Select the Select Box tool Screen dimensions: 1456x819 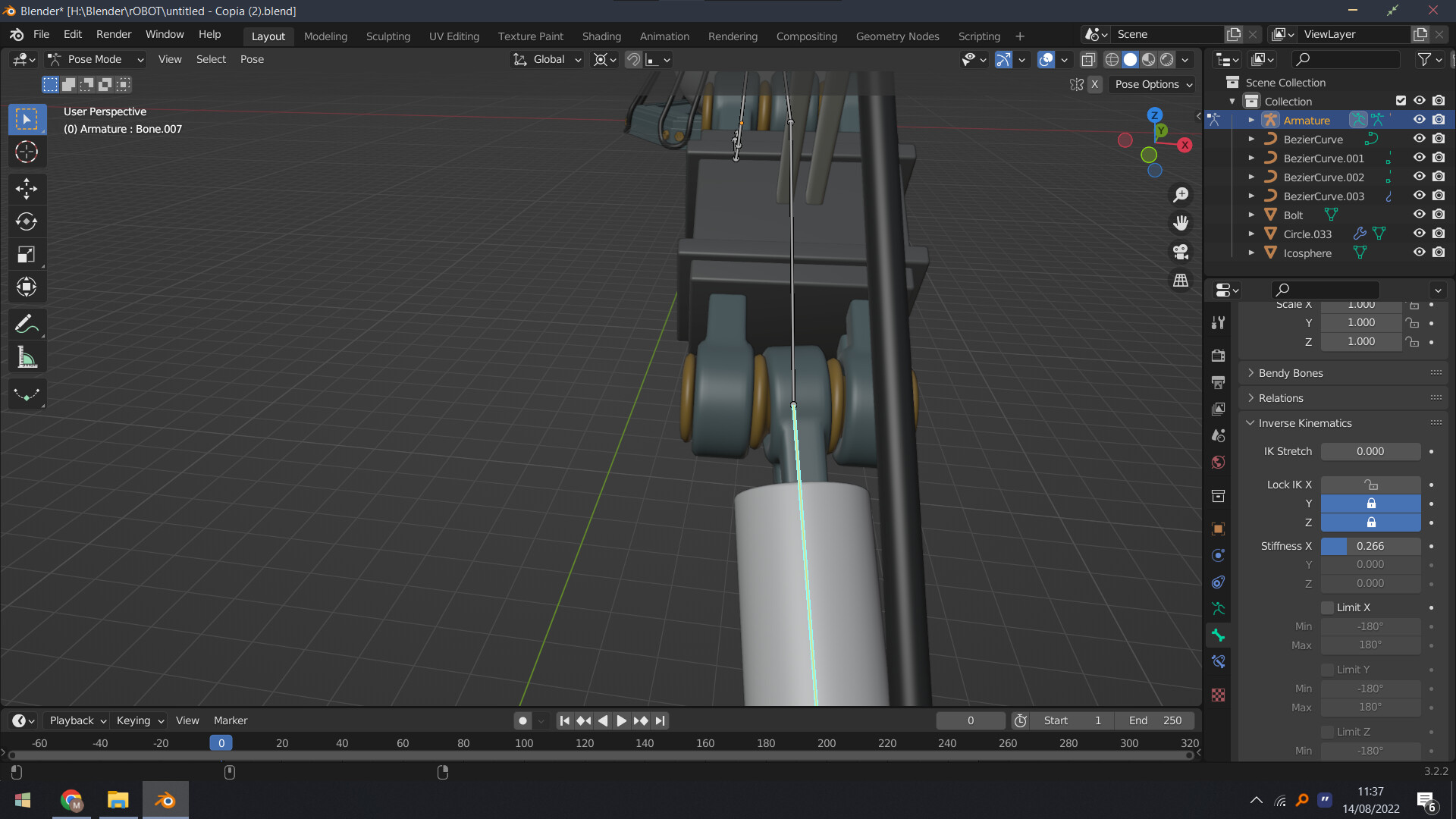[27, 120]
